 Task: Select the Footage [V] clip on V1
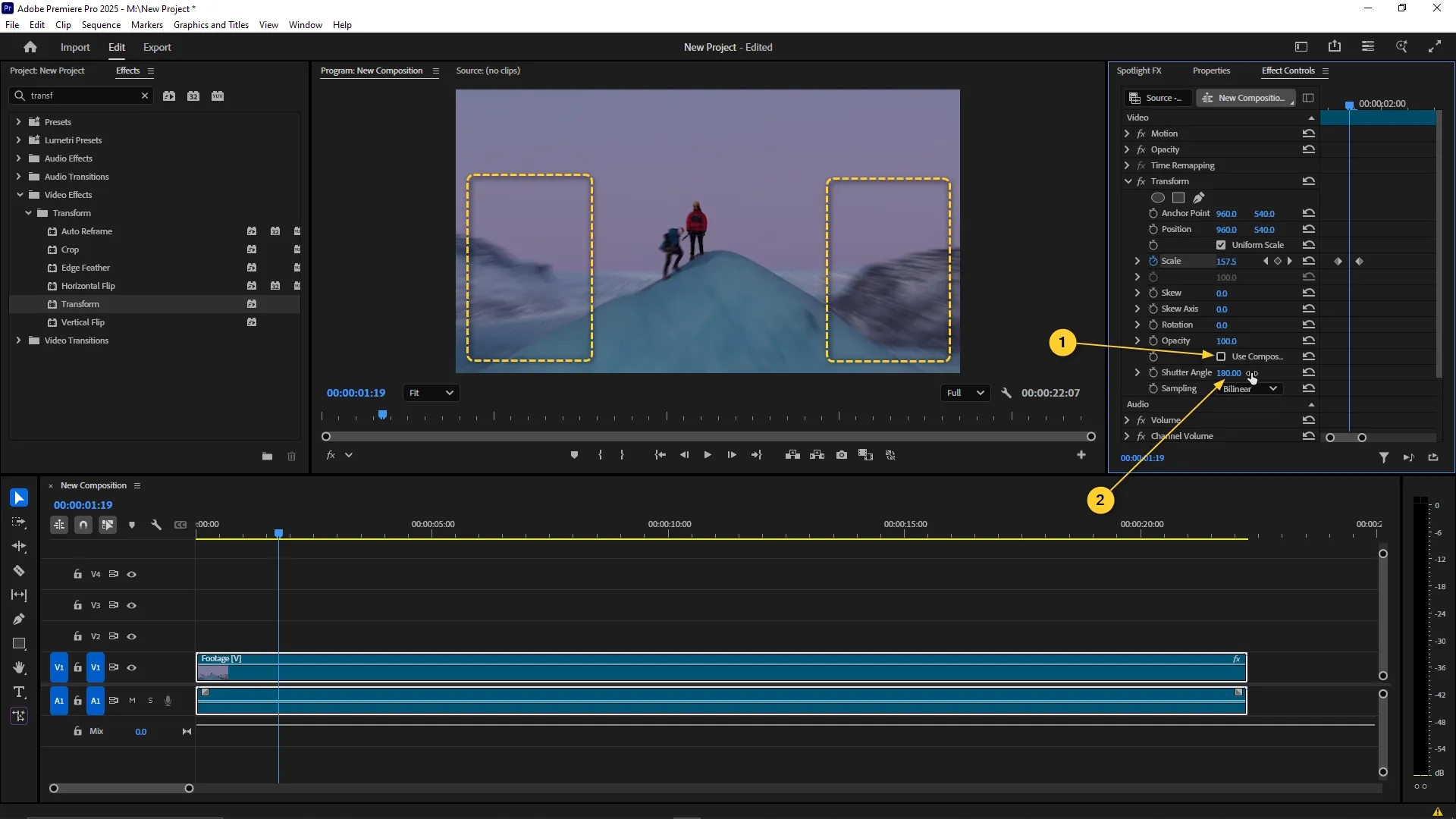tap(721, 668)
